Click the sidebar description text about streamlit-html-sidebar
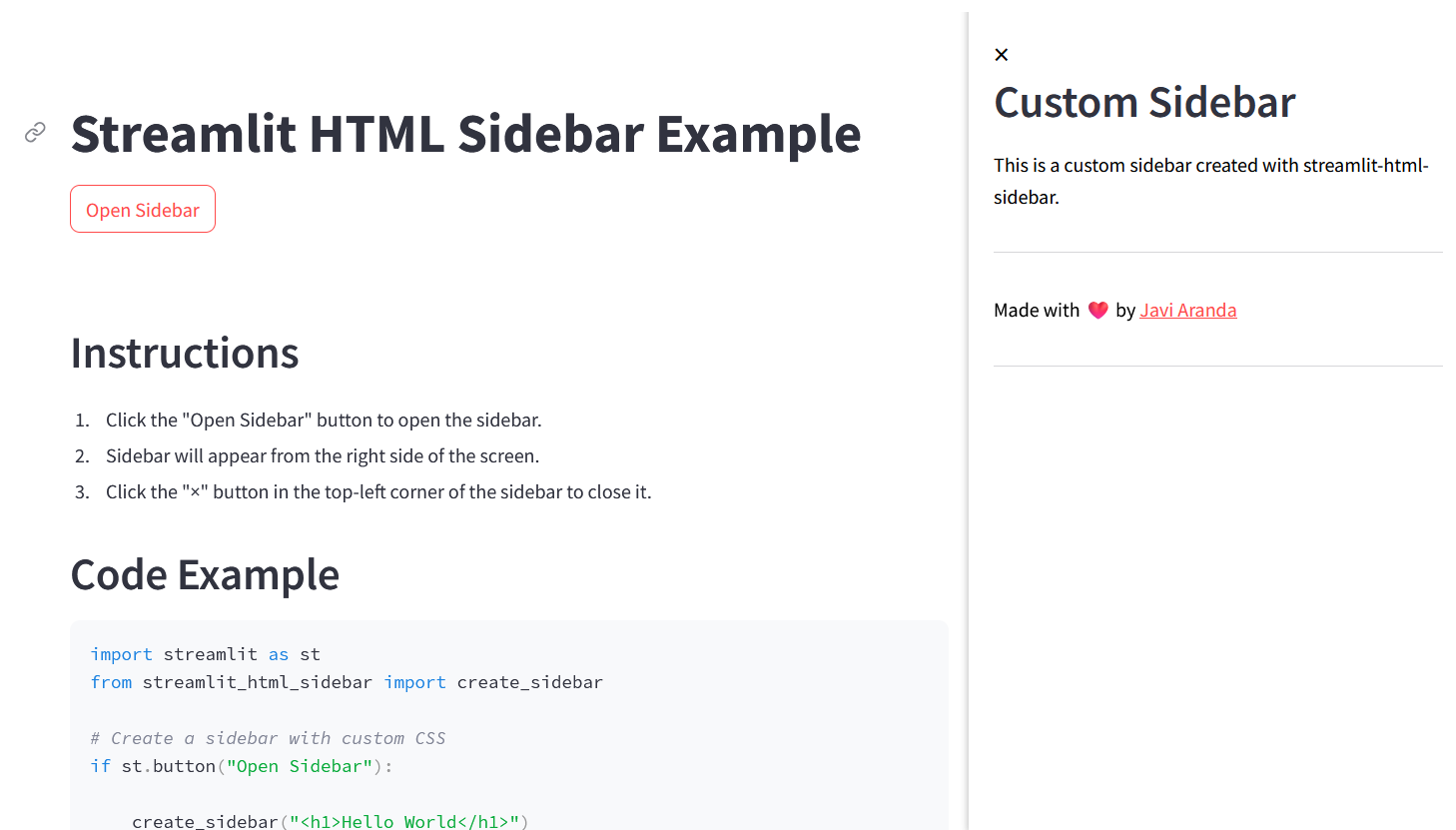The height and width of the screenshot is (830, 1456). pos(1210,181)
